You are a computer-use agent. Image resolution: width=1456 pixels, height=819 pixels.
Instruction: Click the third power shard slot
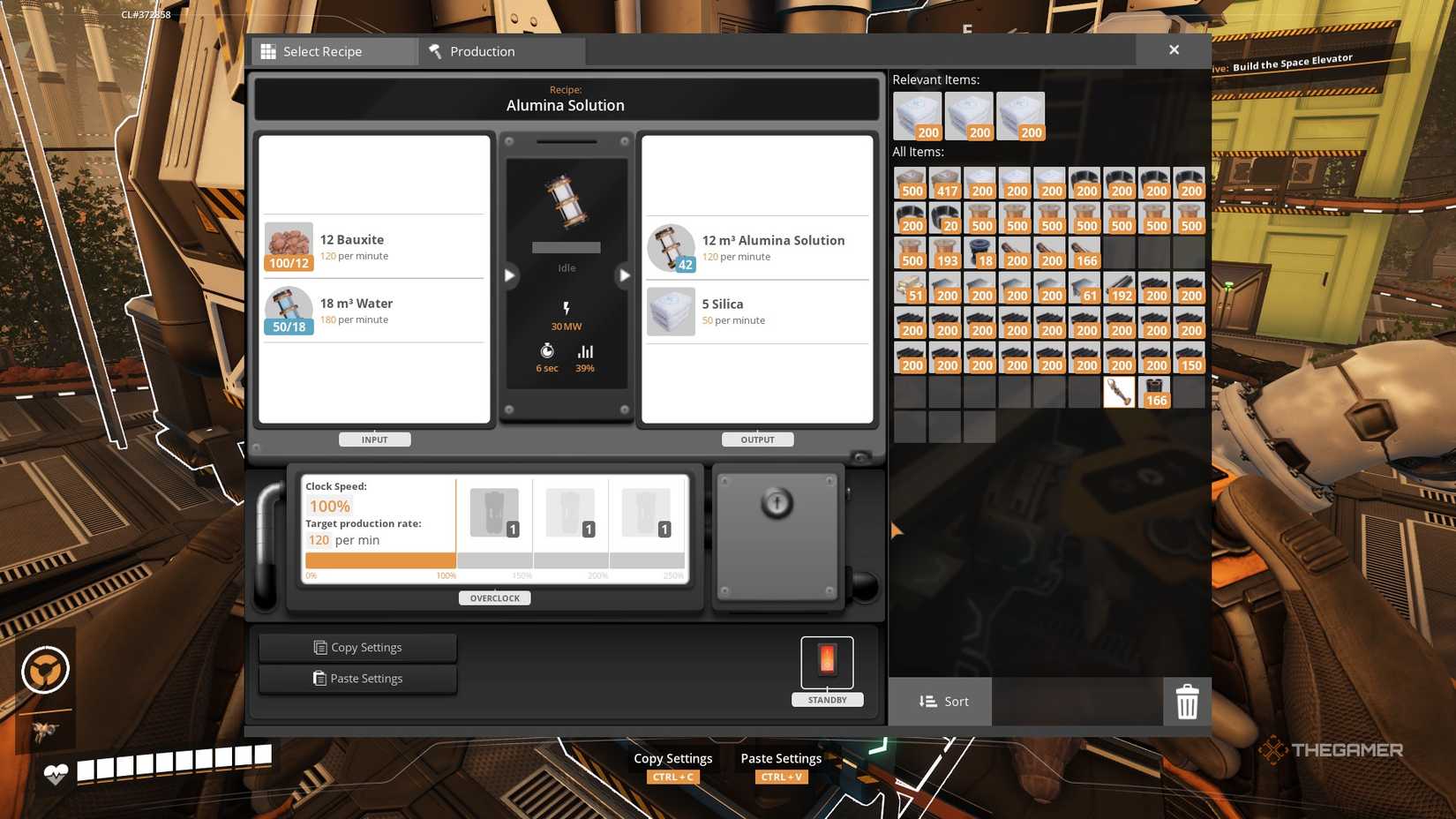646,513
